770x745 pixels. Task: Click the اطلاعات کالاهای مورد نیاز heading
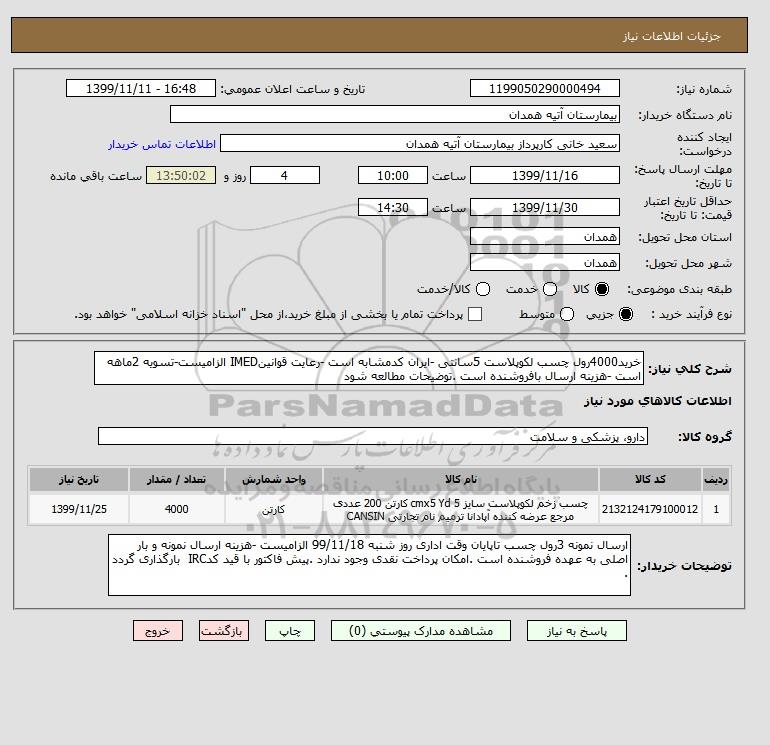658,401
